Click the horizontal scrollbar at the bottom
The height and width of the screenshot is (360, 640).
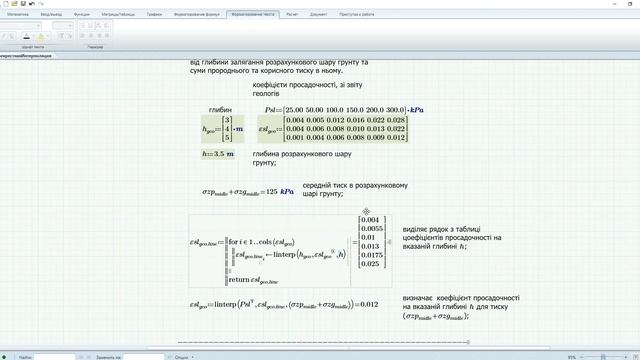pos(348,348)
